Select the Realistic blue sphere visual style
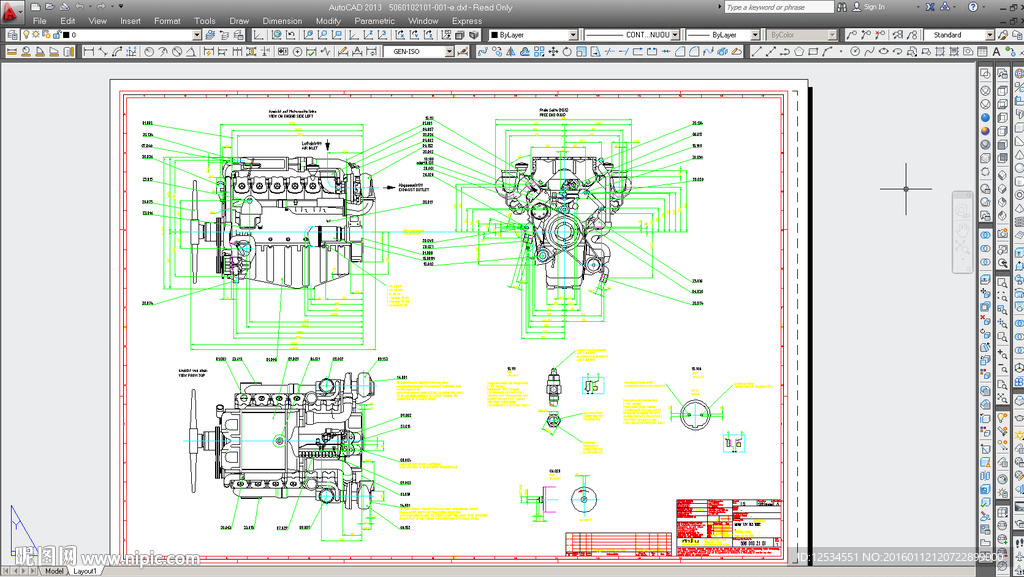 [x=985, y=118]
